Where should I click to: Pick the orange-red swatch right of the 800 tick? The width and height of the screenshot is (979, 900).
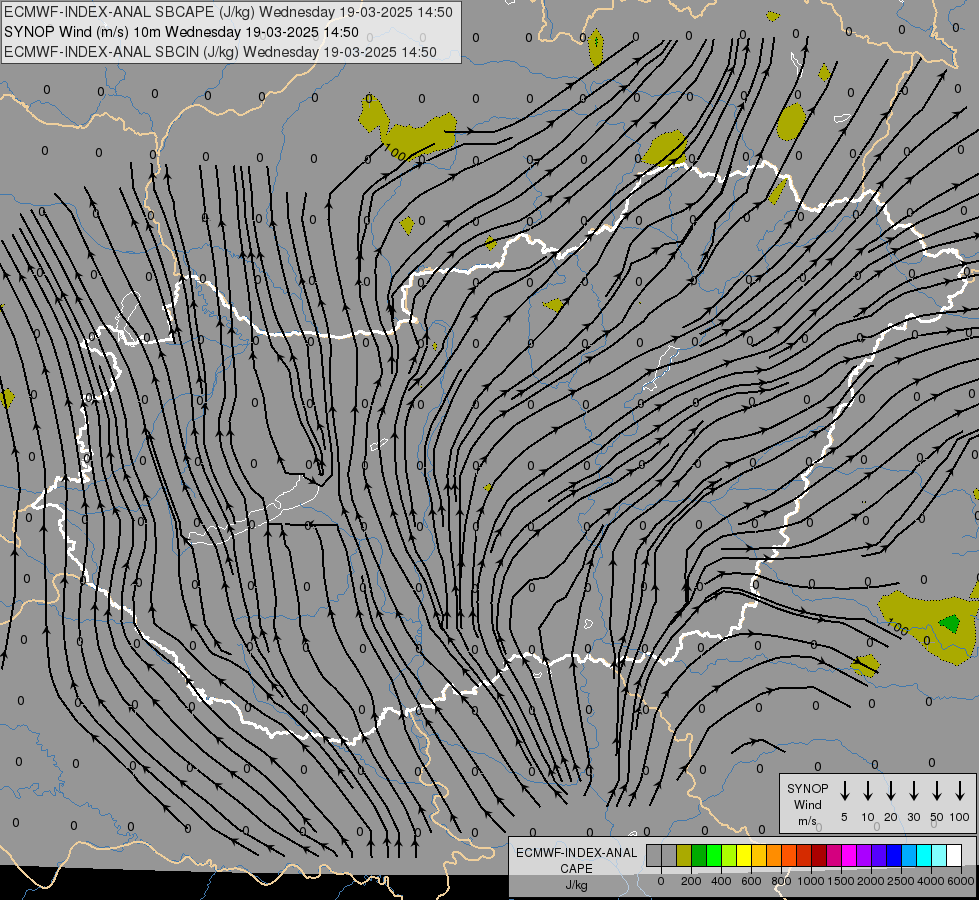[789, 855]
